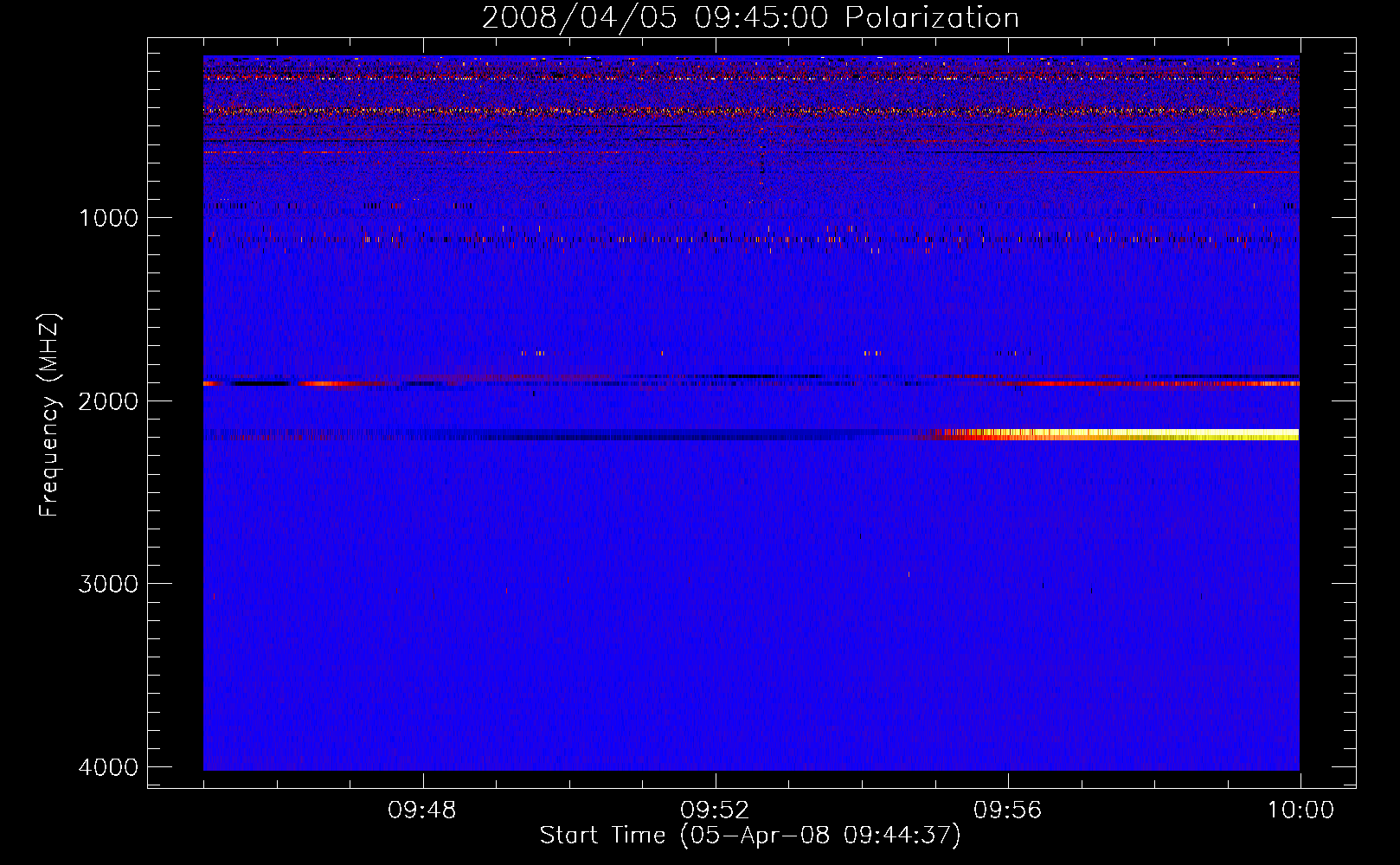The height and width of the screenshot is (865, 1400).
Task: Click the plot title '2008/04/05 09:45:00 Polarization'
Action: pyautogui.click(x=750, y=17)
